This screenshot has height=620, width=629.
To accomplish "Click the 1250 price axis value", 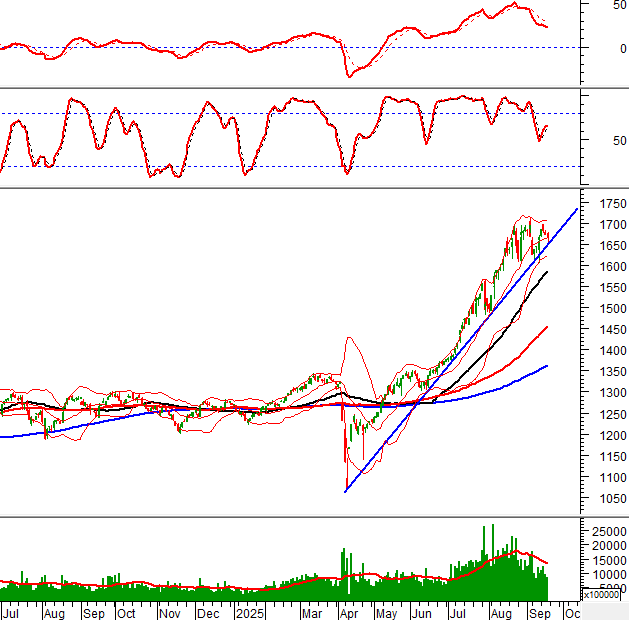I will pos(613,415).
